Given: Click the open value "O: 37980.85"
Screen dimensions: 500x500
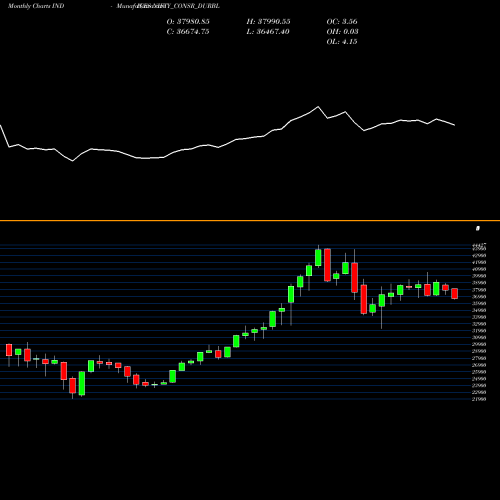Looking at the screenshot, I should [188, 21].
